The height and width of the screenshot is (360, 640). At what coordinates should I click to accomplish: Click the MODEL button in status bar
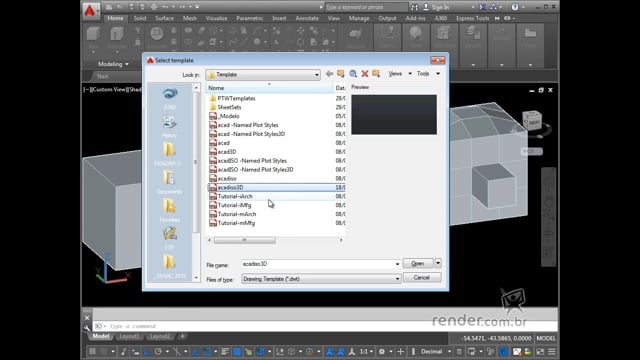[x=546, y=338]
